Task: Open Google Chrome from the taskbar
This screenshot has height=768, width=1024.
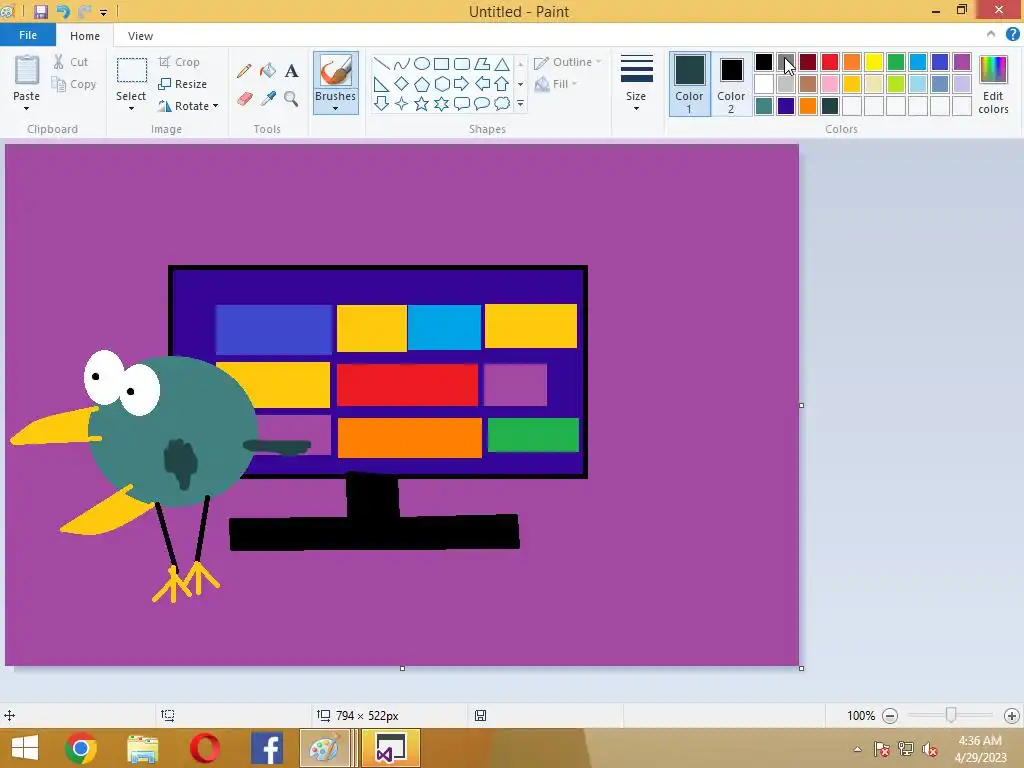Action: [x=81, y=748]
